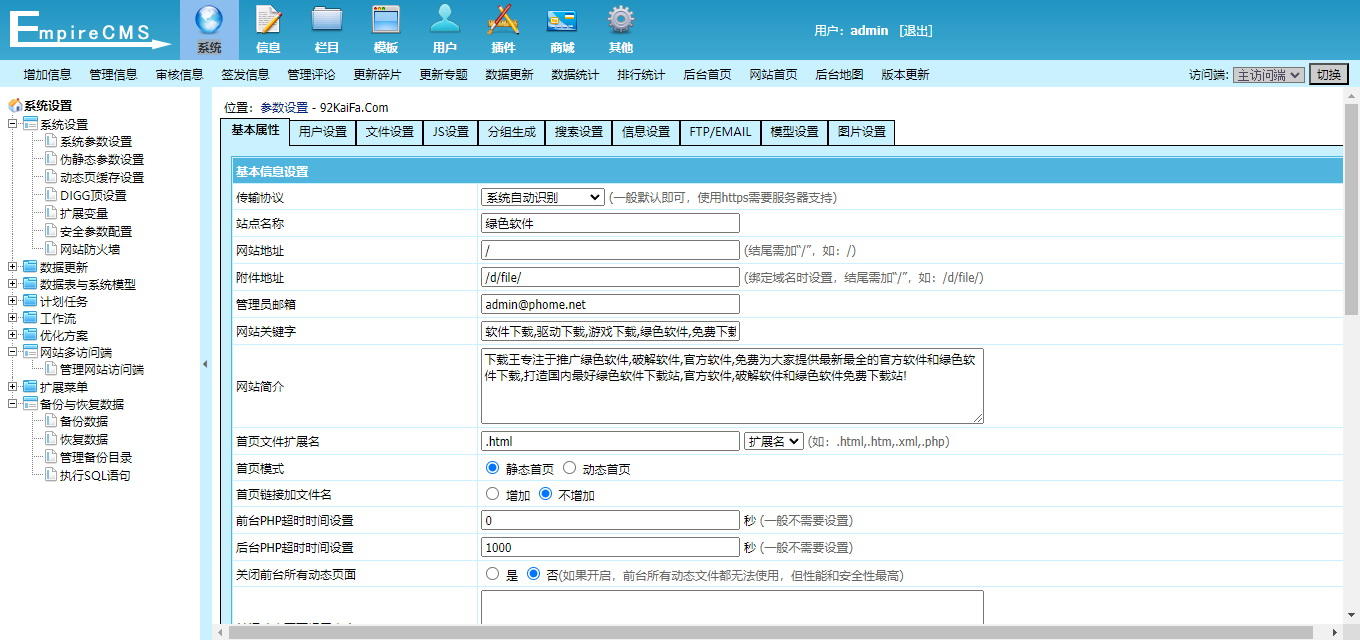Select 不增加 for 首页链接加文件名
This screenshot has width=1360, height=640.
click(x=545, y=493)
